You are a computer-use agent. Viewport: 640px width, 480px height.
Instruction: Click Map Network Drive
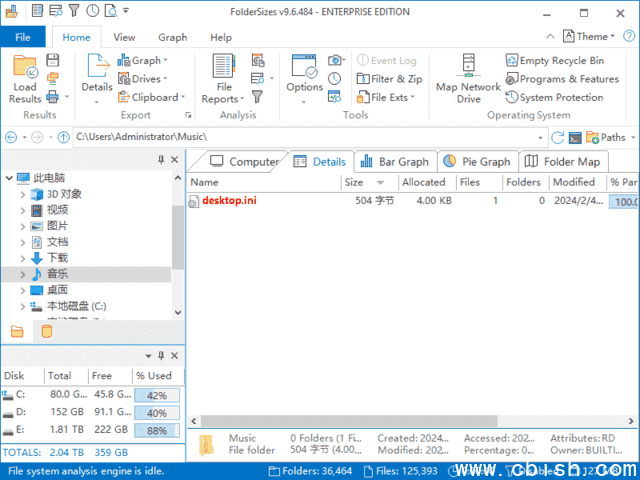(x=468, y=79)
